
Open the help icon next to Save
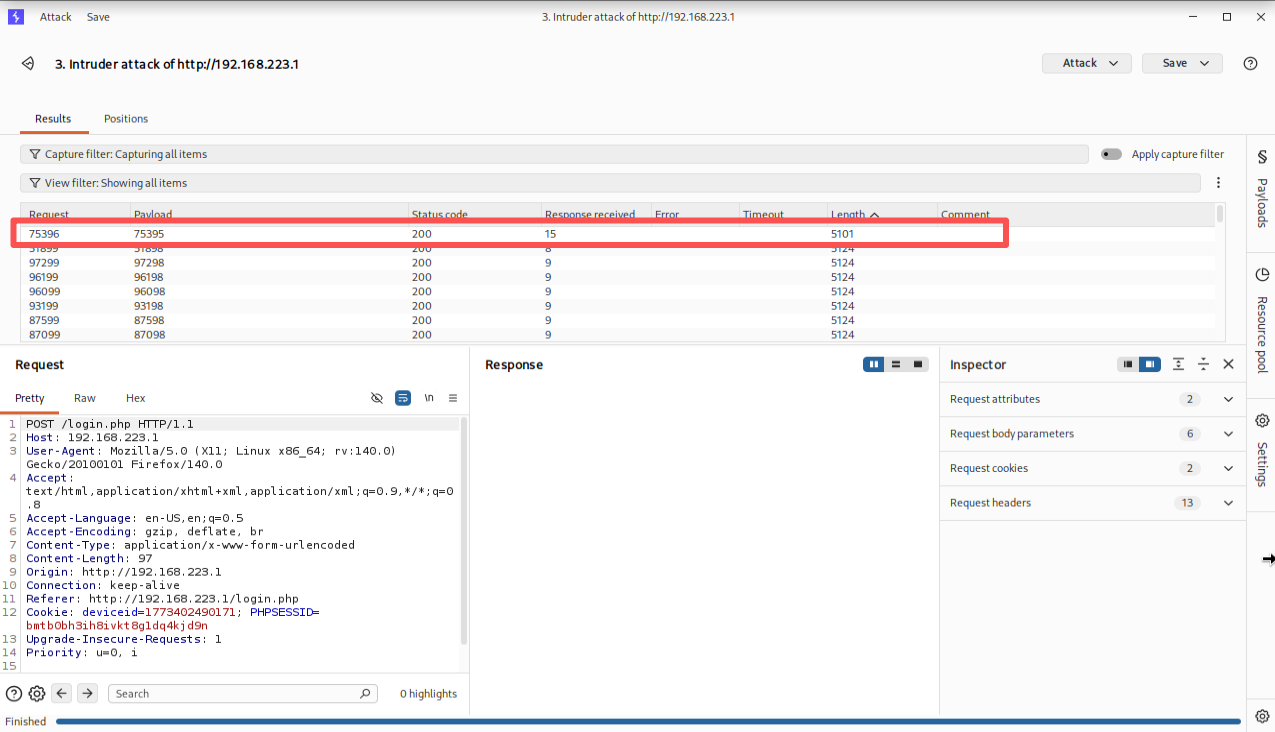pyautogui.click(x=1250, y=63)
